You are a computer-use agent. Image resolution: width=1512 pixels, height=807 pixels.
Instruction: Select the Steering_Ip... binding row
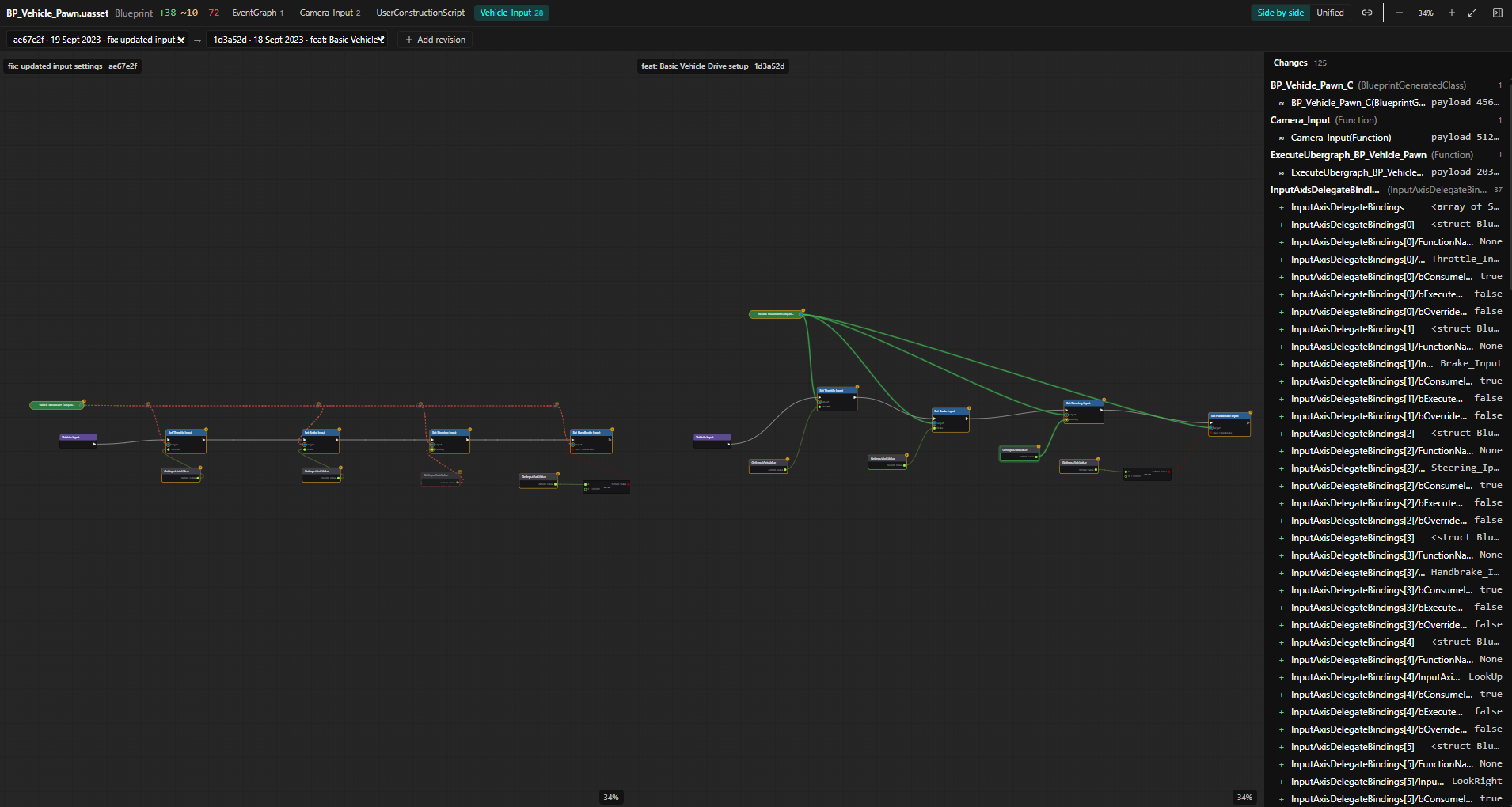1386,468
